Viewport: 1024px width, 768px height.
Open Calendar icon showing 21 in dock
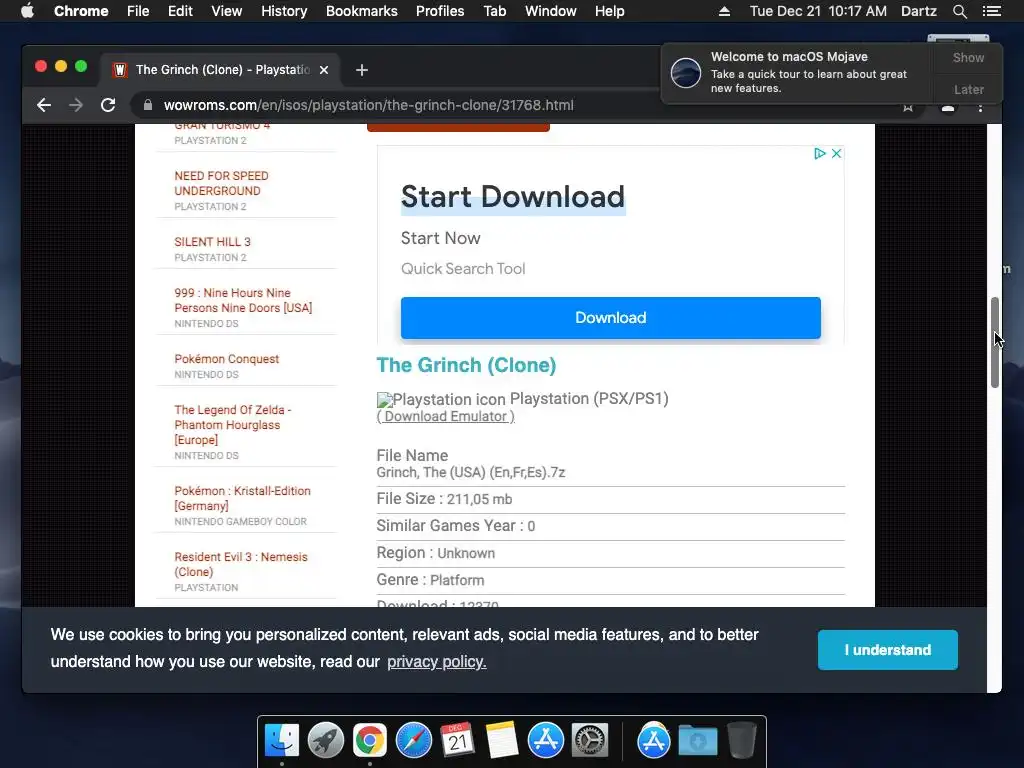click(457, 741)
